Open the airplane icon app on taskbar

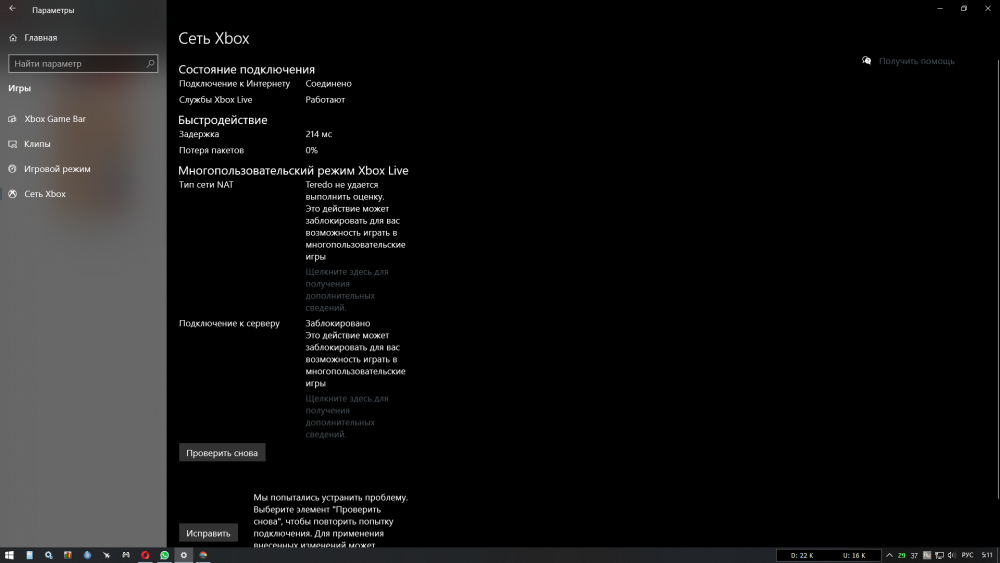[107, 555]
